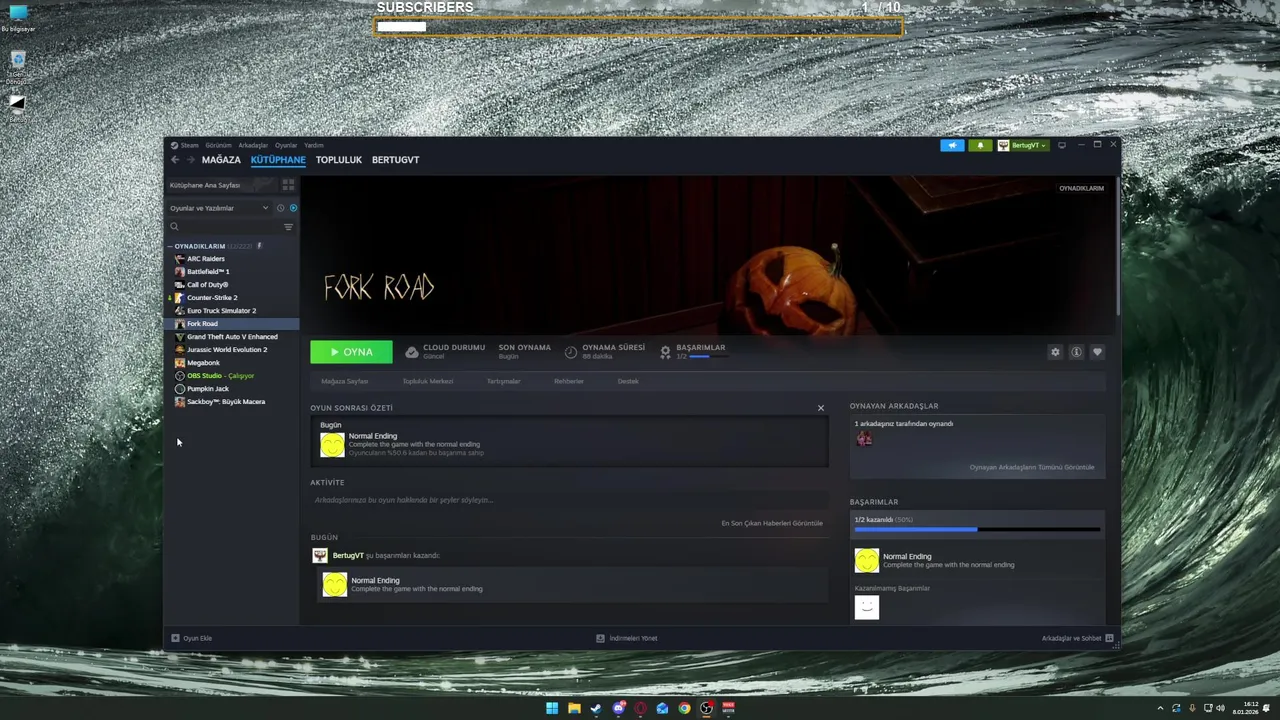Click the blue announcements megaphone icon
This screenshot has width=1280, height=720.
click(x=952, y=145)
